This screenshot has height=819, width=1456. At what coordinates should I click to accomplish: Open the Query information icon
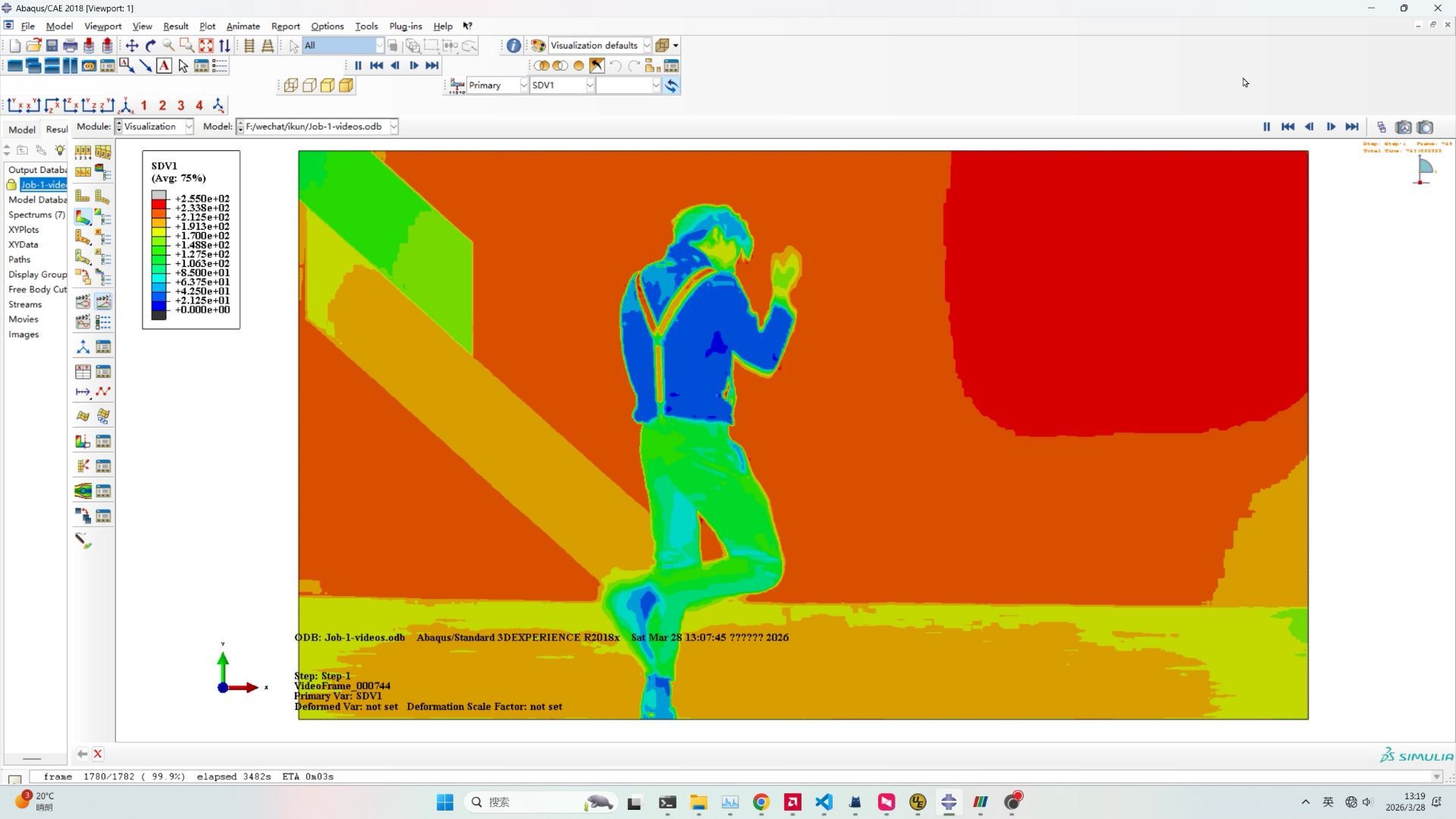(513, 45)
